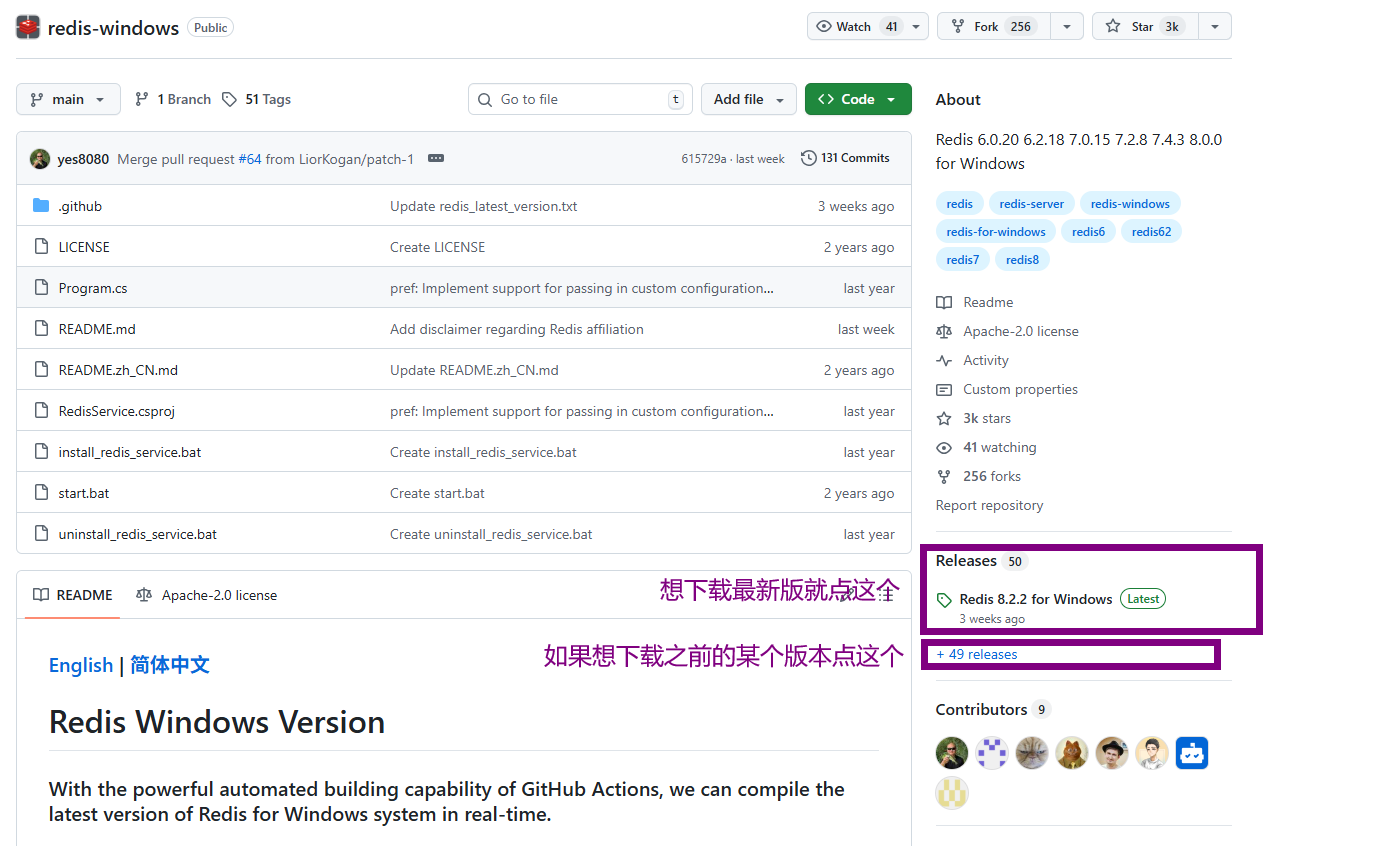Open the '+ 49 releases' link

tap(977, 654)
